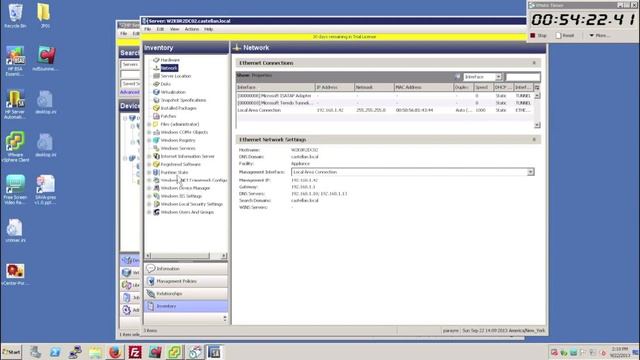Open the Help menu
The height and width of the screenshot is (360, 640).
click(x=209, y=29)
